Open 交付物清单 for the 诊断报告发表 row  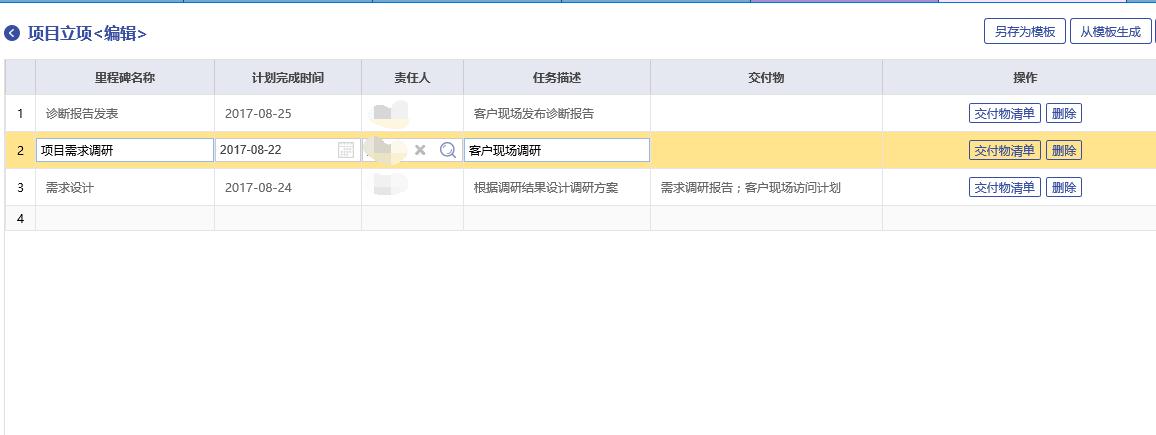1004,113
